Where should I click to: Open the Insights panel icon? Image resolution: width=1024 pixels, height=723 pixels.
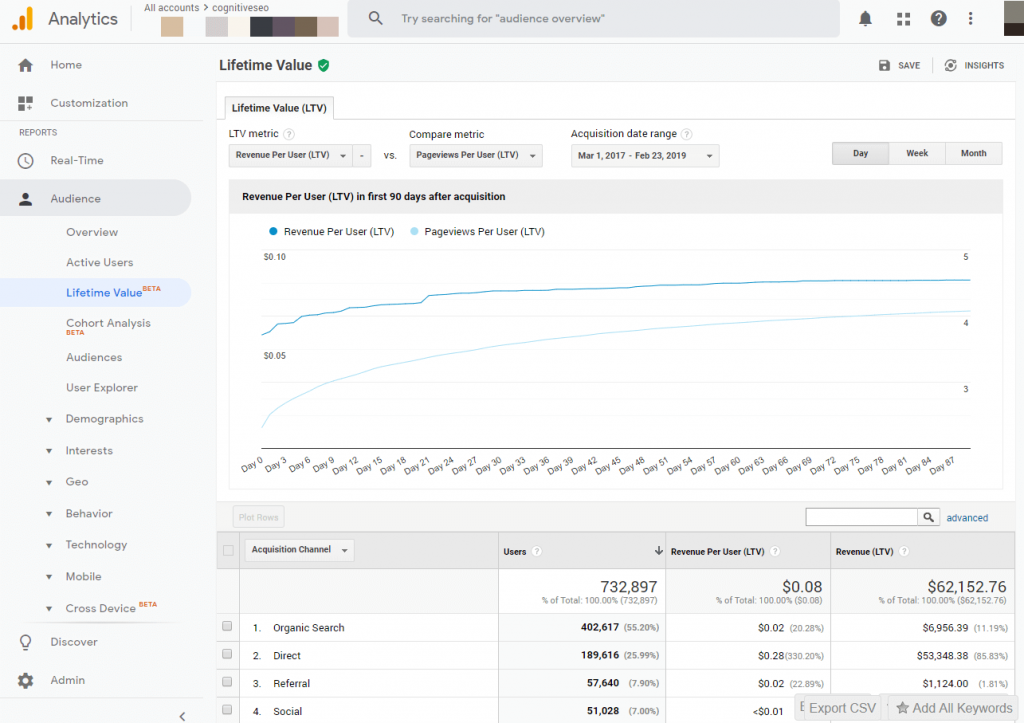tap(950, 65)
